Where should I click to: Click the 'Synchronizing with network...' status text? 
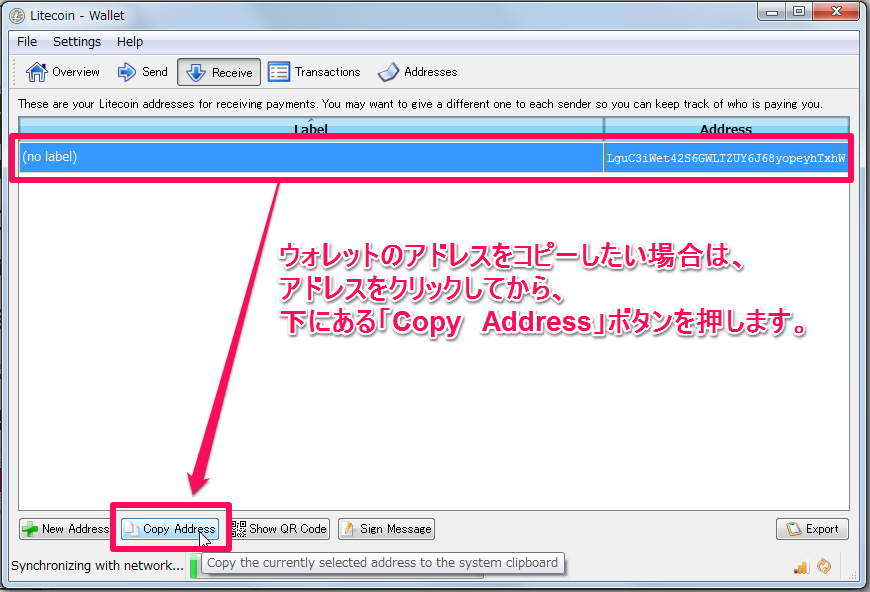pyautogui.click(x=97, y=565)
